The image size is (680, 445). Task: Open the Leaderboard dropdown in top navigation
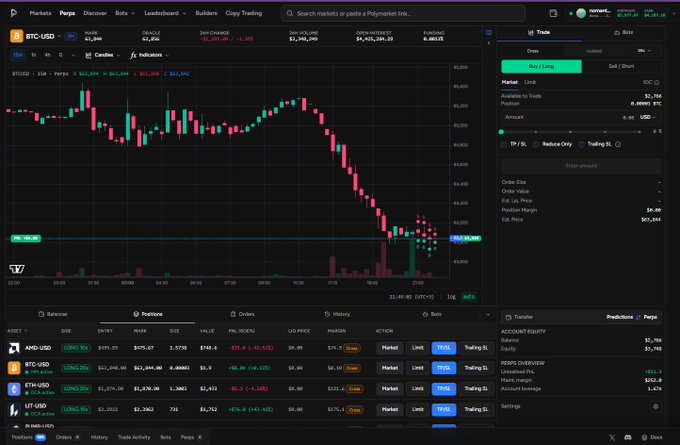[165, 13]
